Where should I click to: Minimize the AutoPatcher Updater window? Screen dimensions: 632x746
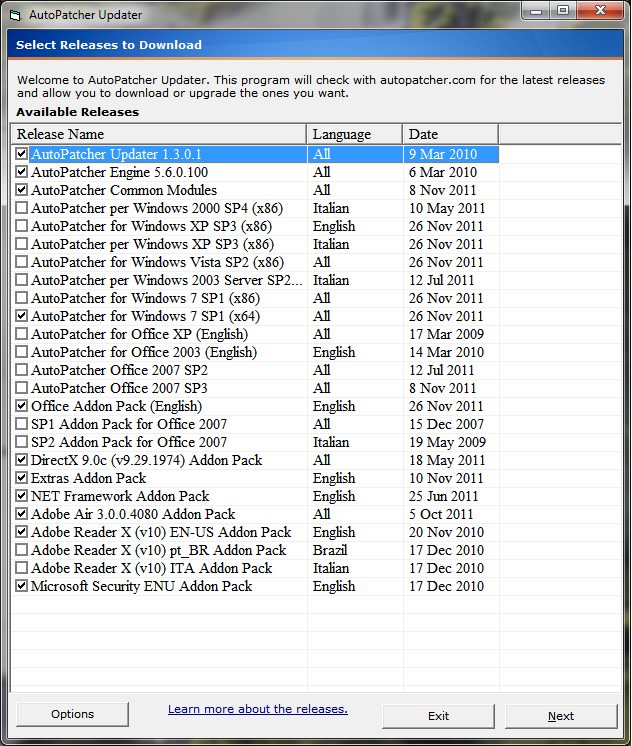click(536, 10)
